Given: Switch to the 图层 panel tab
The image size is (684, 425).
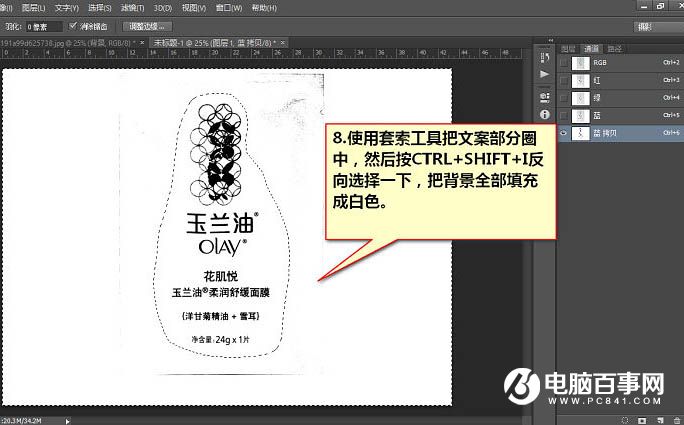Looking at the screenshot, I should pyautogui.click(x=568, y=49).
